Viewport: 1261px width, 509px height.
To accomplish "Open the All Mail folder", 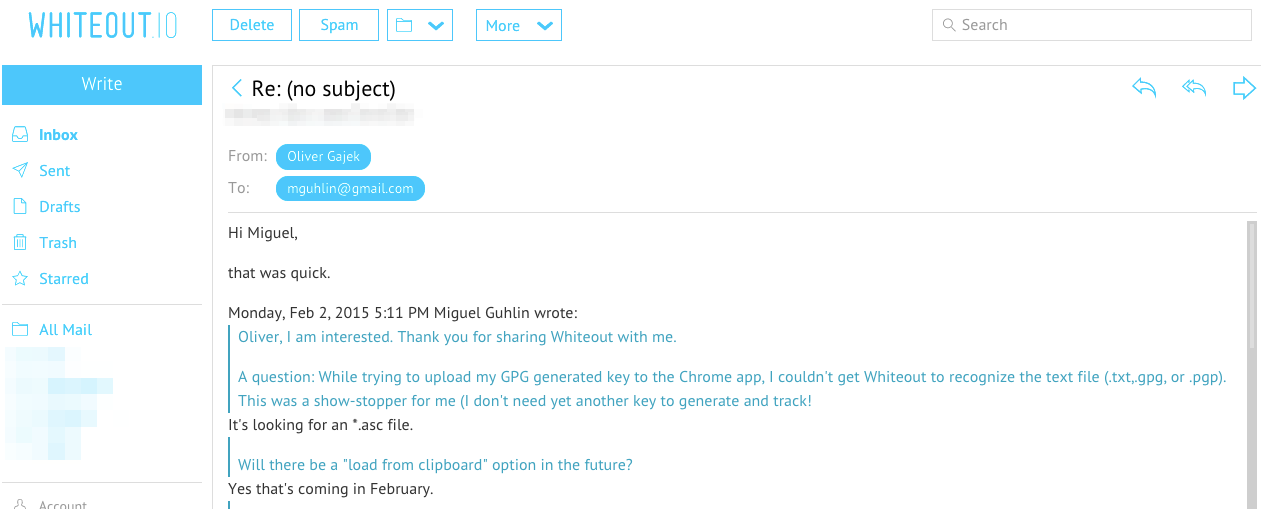I will (65, 330).
